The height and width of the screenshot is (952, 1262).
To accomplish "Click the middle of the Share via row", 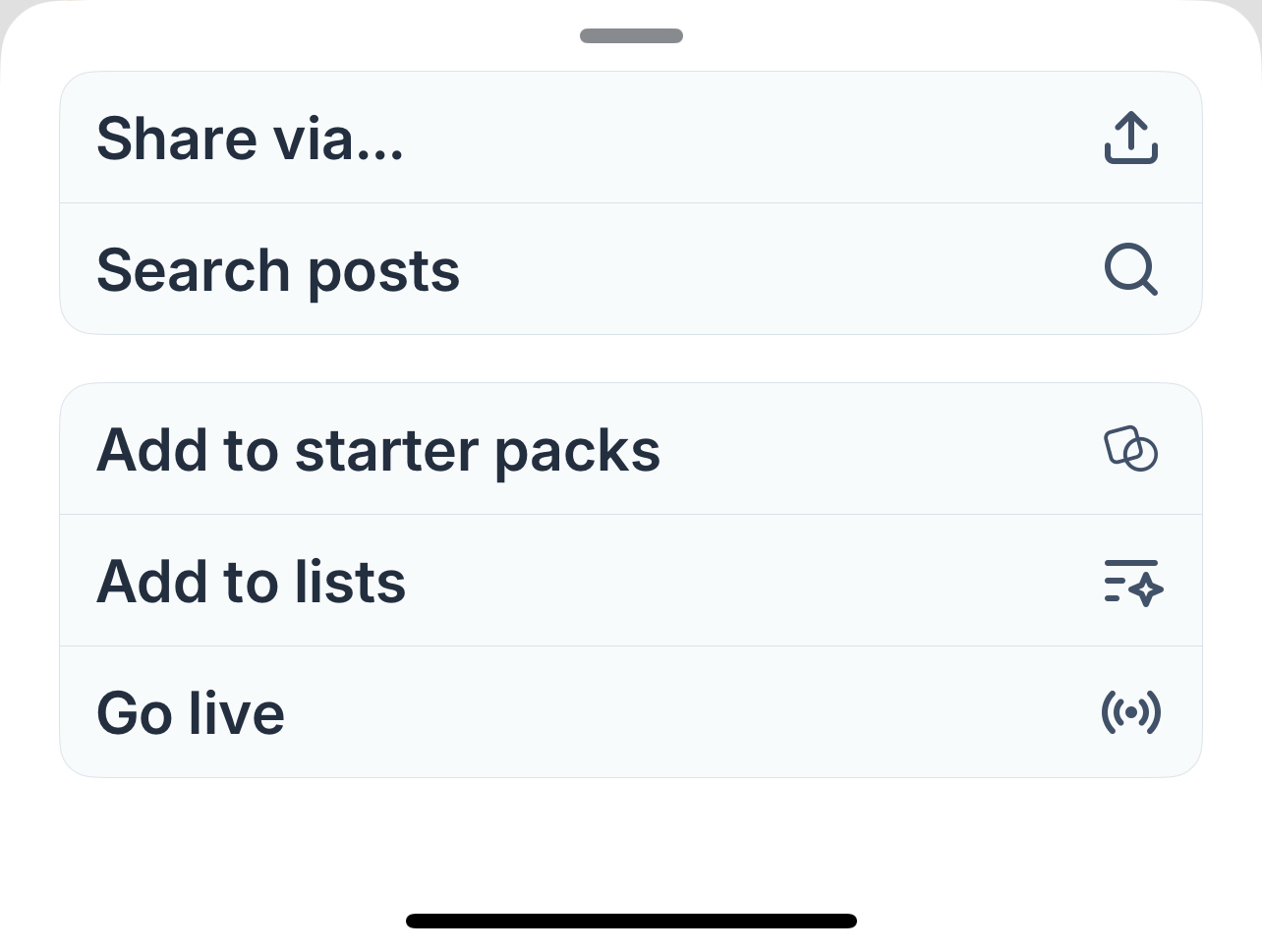I will pos(631,138).
